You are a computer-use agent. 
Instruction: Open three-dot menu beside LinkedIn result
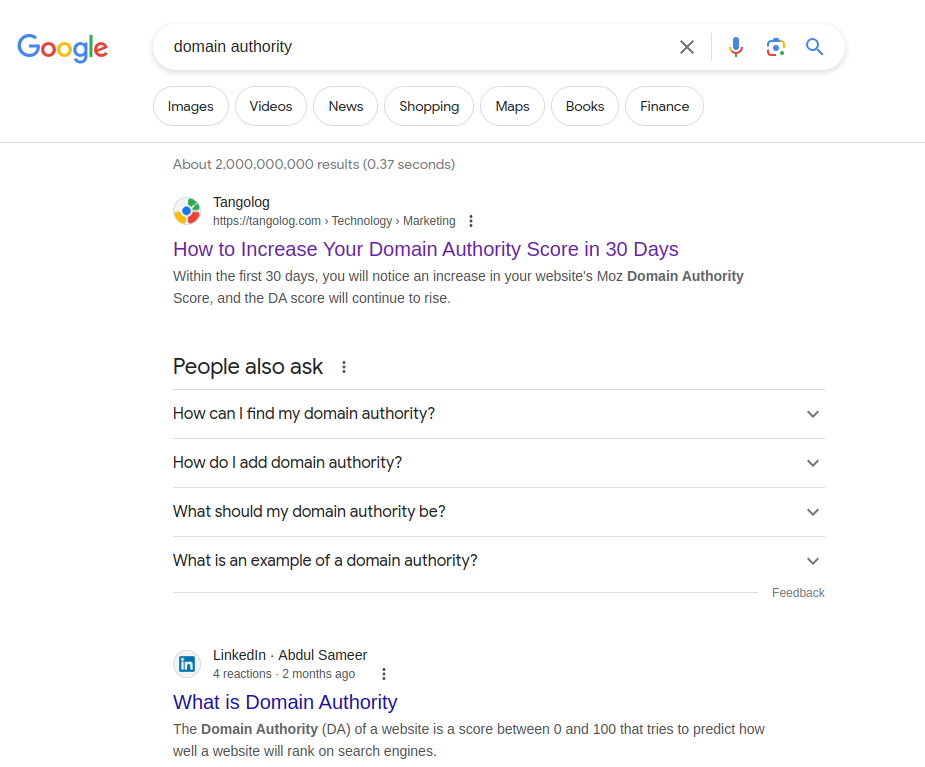[x=384, y=674]
